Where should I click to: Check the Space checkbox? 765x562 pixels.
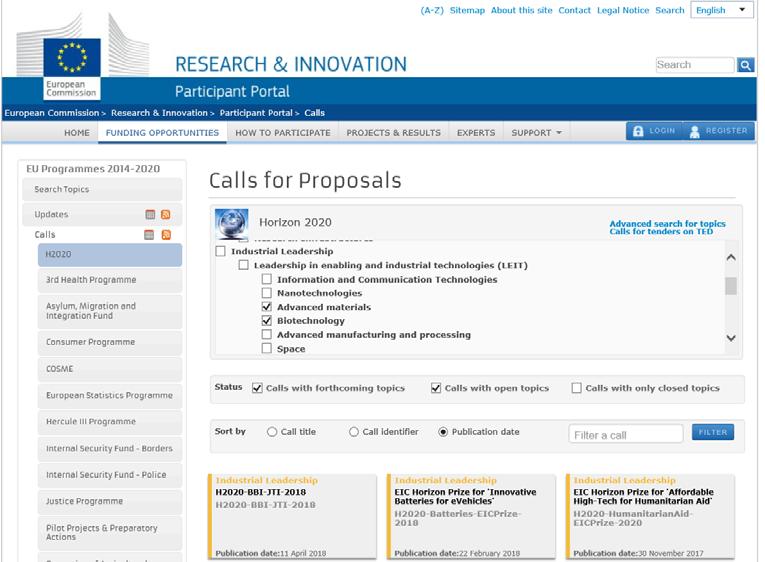click(x=266, y=348)
